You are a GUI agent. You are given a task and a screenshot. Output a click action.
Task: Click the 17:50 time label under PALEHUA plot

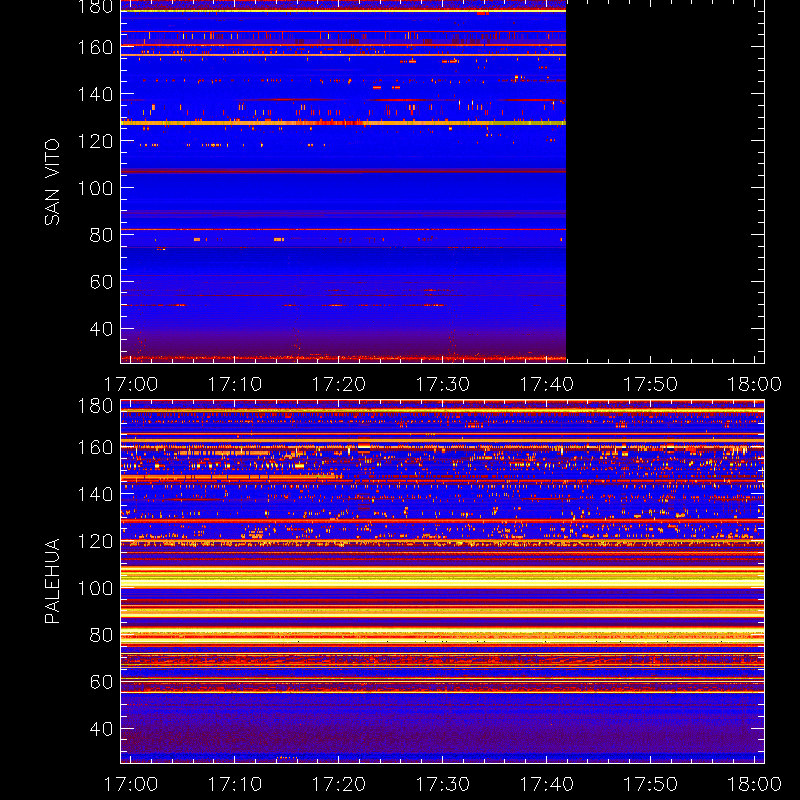(651, 784)
